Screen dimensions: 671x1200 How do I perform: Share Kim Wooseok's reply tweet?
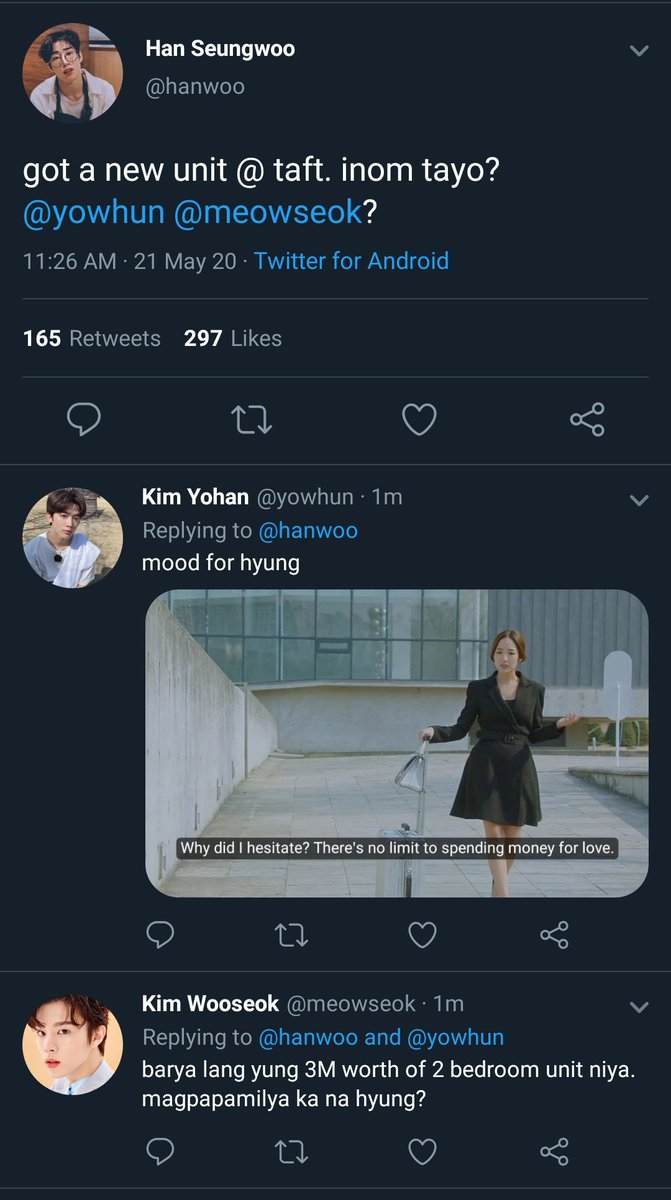[x=554, y=1151]
